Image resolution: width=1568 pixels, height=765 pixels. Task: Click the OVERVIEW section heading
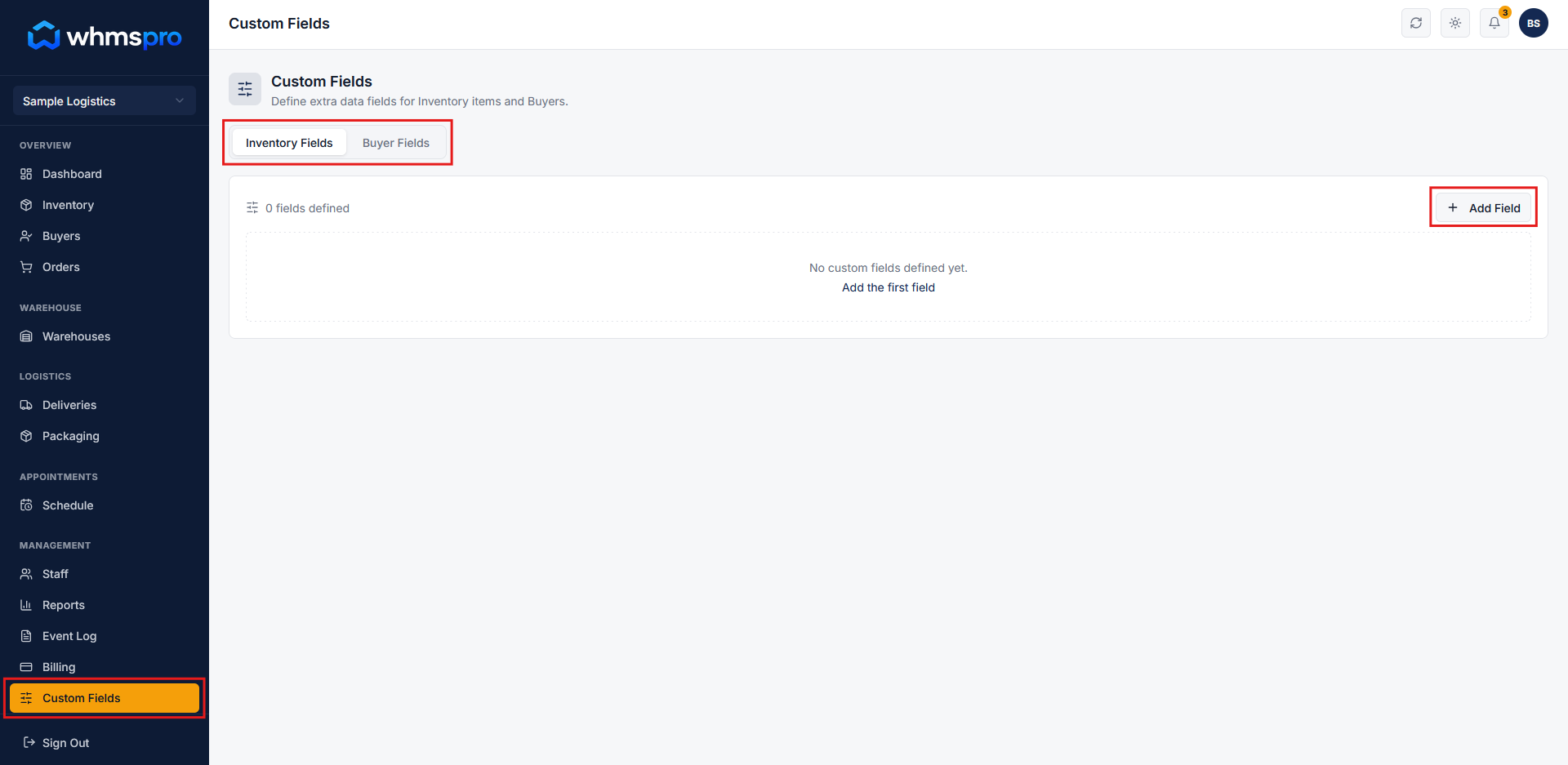[x=46, y=145]
